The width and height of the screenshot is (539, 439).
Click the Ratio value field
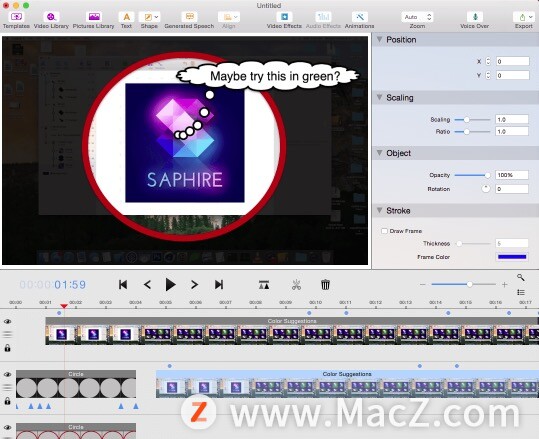point(512,131)
